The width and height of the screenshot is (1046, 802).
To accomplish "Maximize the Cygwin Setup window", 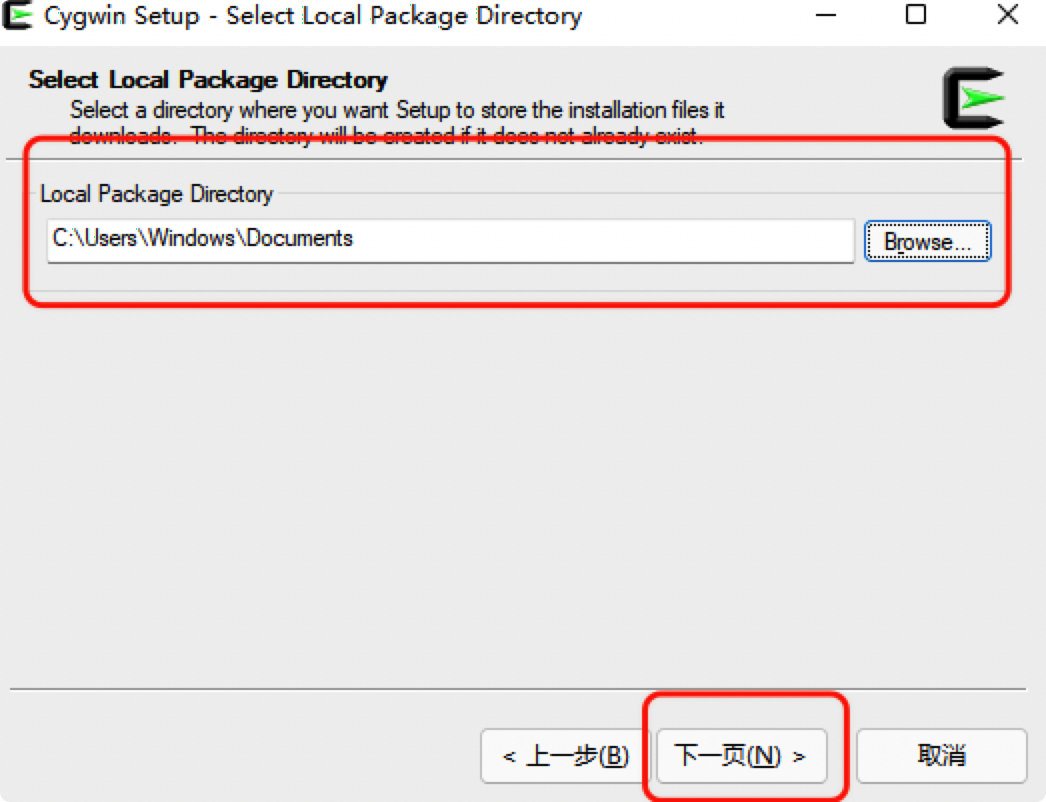I will pyautogui.click(x=915, y=15).
